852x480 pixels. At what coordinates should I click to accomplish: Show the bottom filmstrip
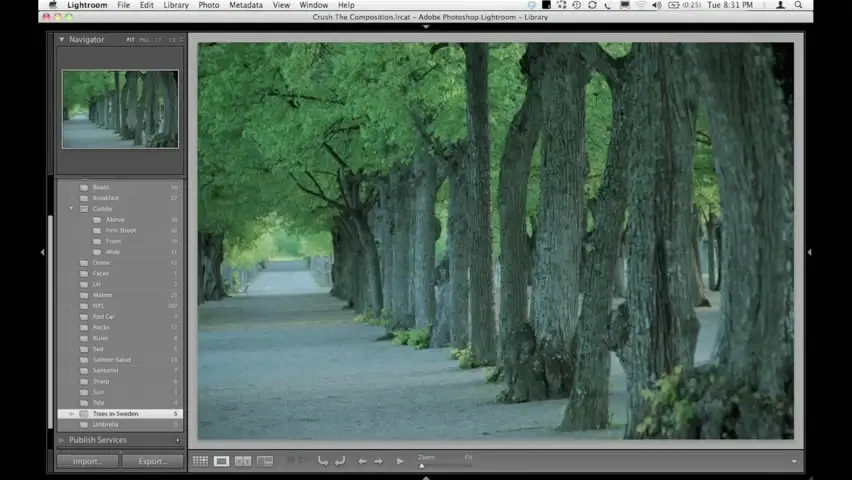click(x=426, y=477)
